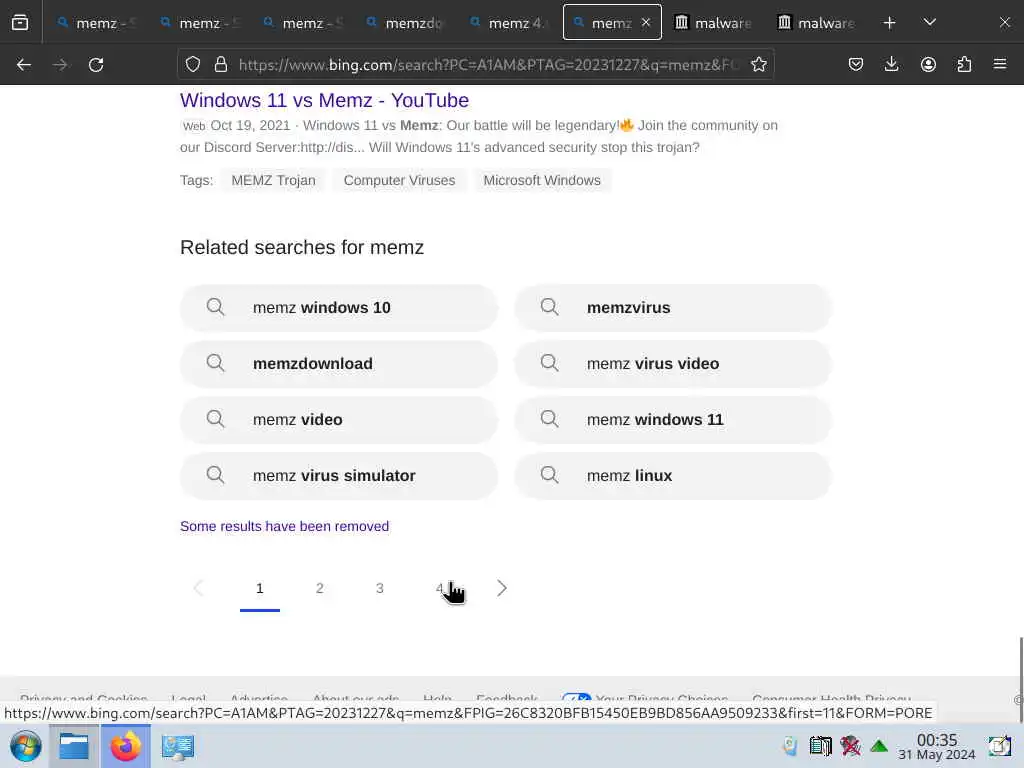Select results page 1
This screenshot has height=768, width=1024.
point(260,588)
